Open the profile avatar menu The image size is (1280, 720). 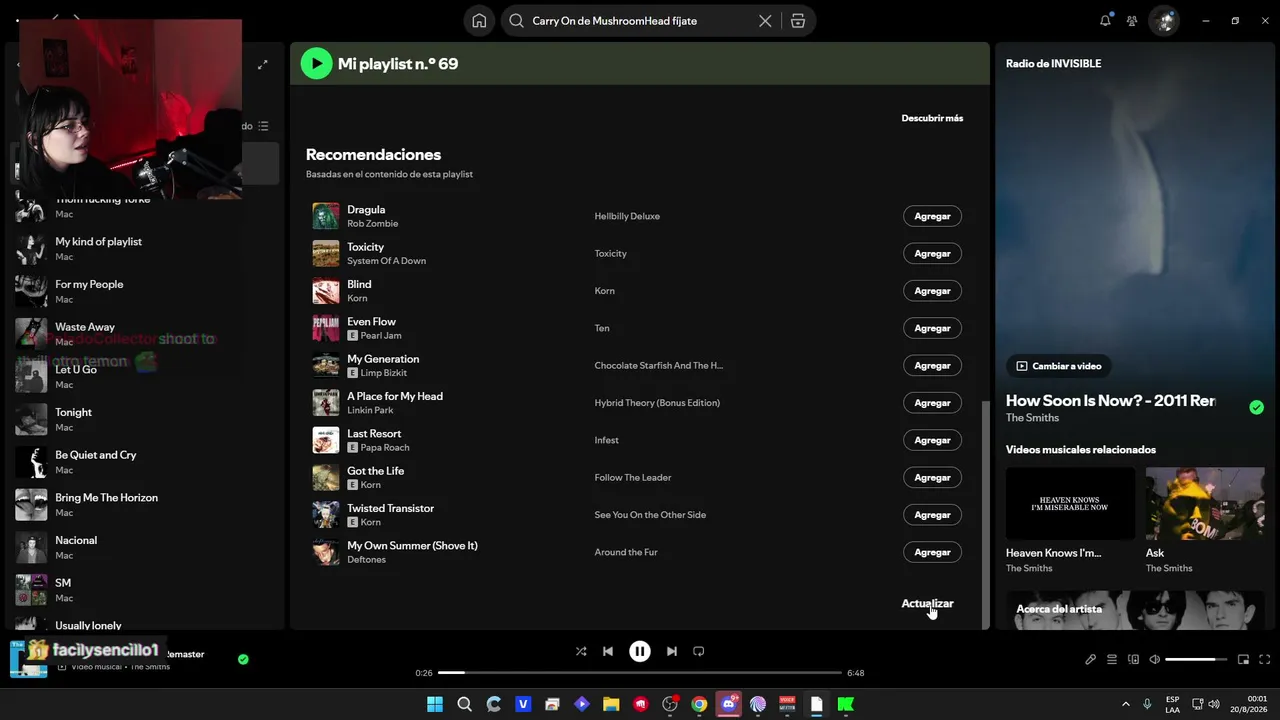(x=1163, y=21)
